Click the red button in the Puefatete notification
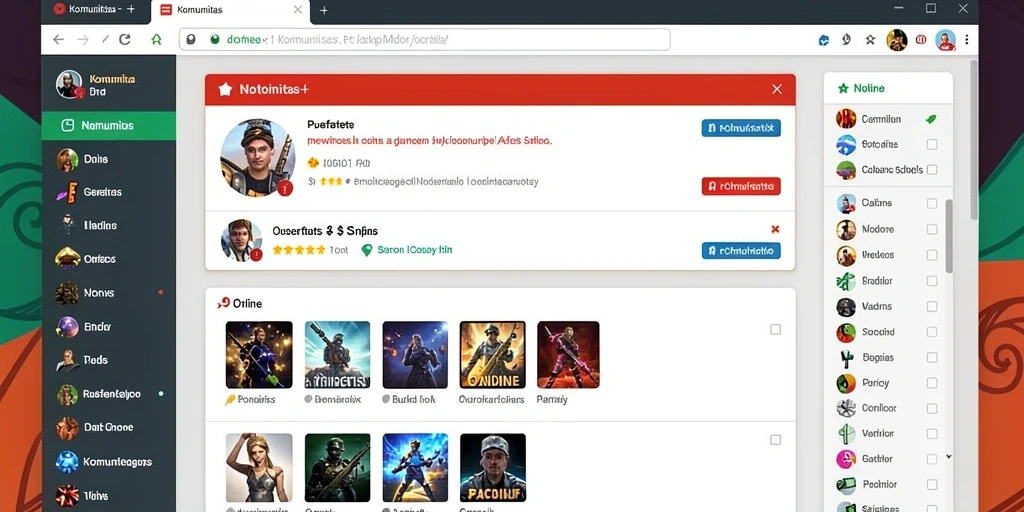Screen dimensions: 1024x512 741,186
